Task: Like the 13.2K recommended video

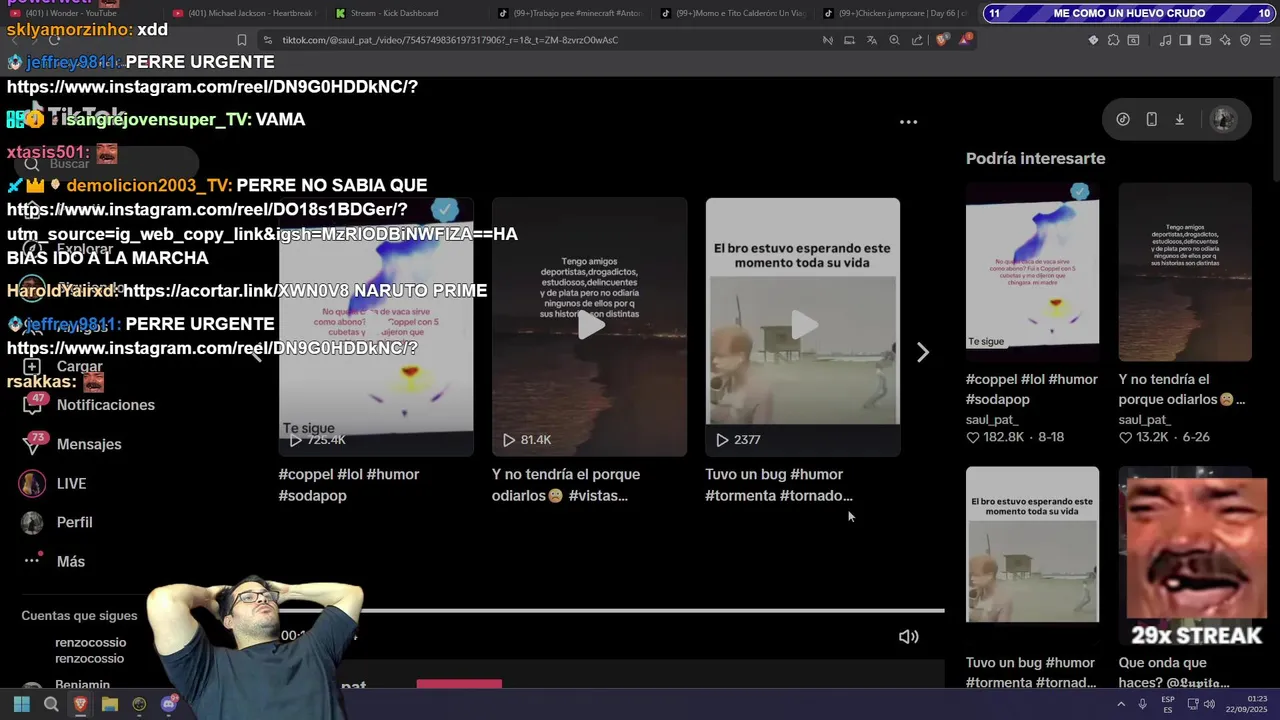Action: coord(1126,438)
